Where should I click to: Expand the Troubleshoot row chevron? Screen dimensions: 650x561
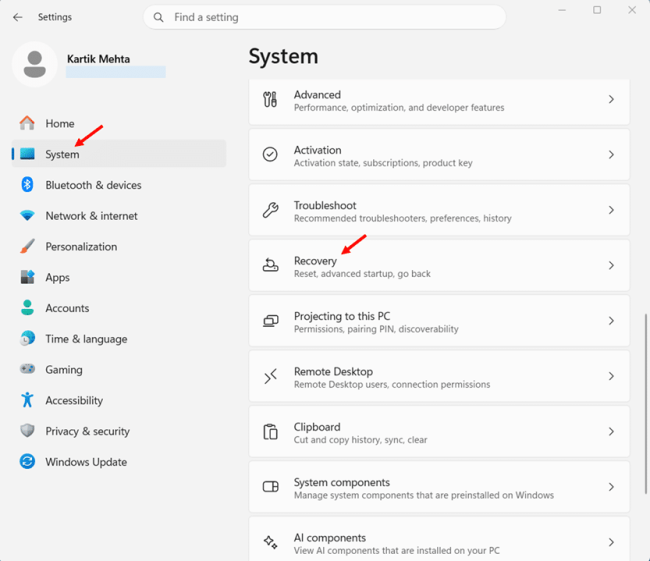(x=611, y=210)
